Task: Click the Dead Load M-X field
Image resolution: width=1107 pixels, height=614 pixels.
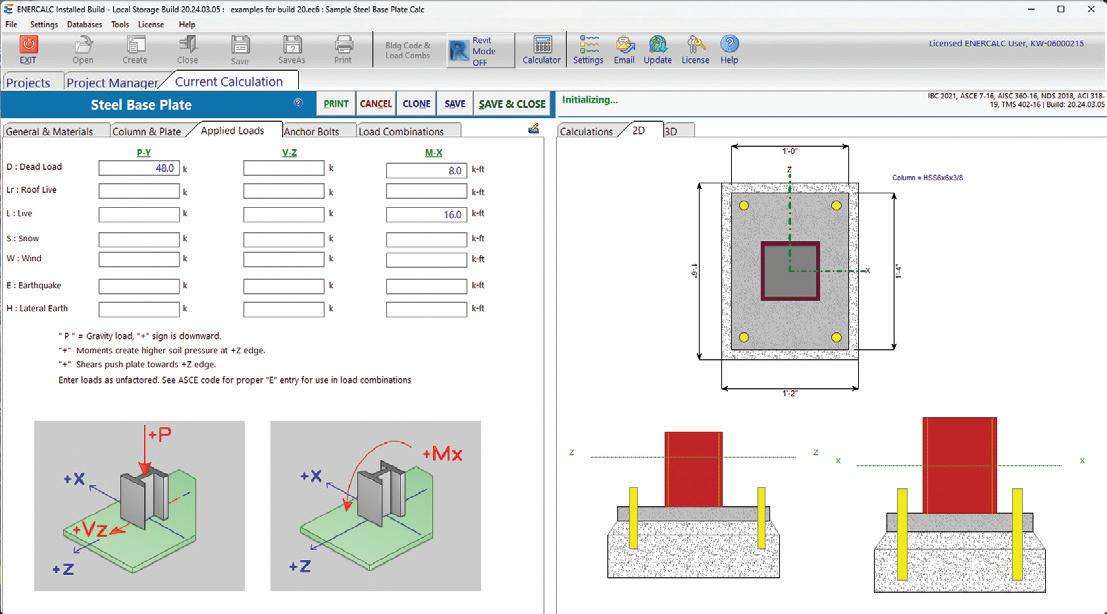Action: pyautogui.click(x=426, y=170)
